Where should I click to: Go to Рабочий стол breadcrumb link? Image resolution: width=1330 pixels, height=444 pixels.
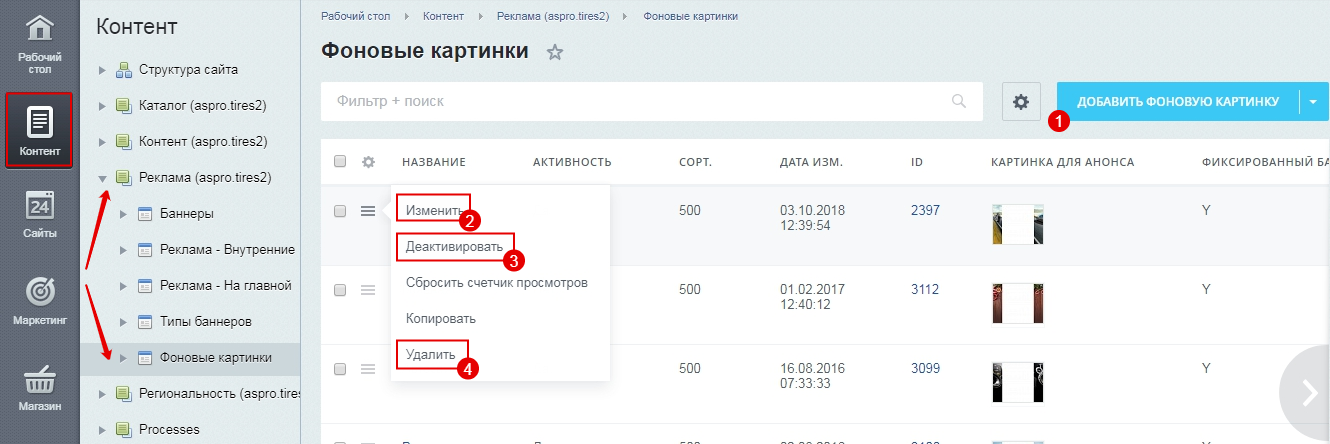tap(357, 17)
